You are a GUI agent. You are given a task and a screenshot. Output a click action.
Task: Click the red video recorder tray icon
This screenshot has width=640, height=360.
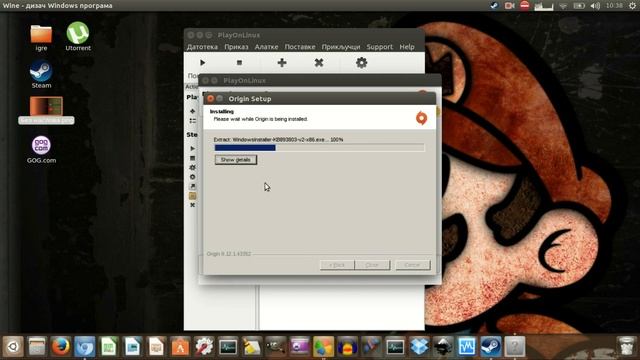coord(509,6)
